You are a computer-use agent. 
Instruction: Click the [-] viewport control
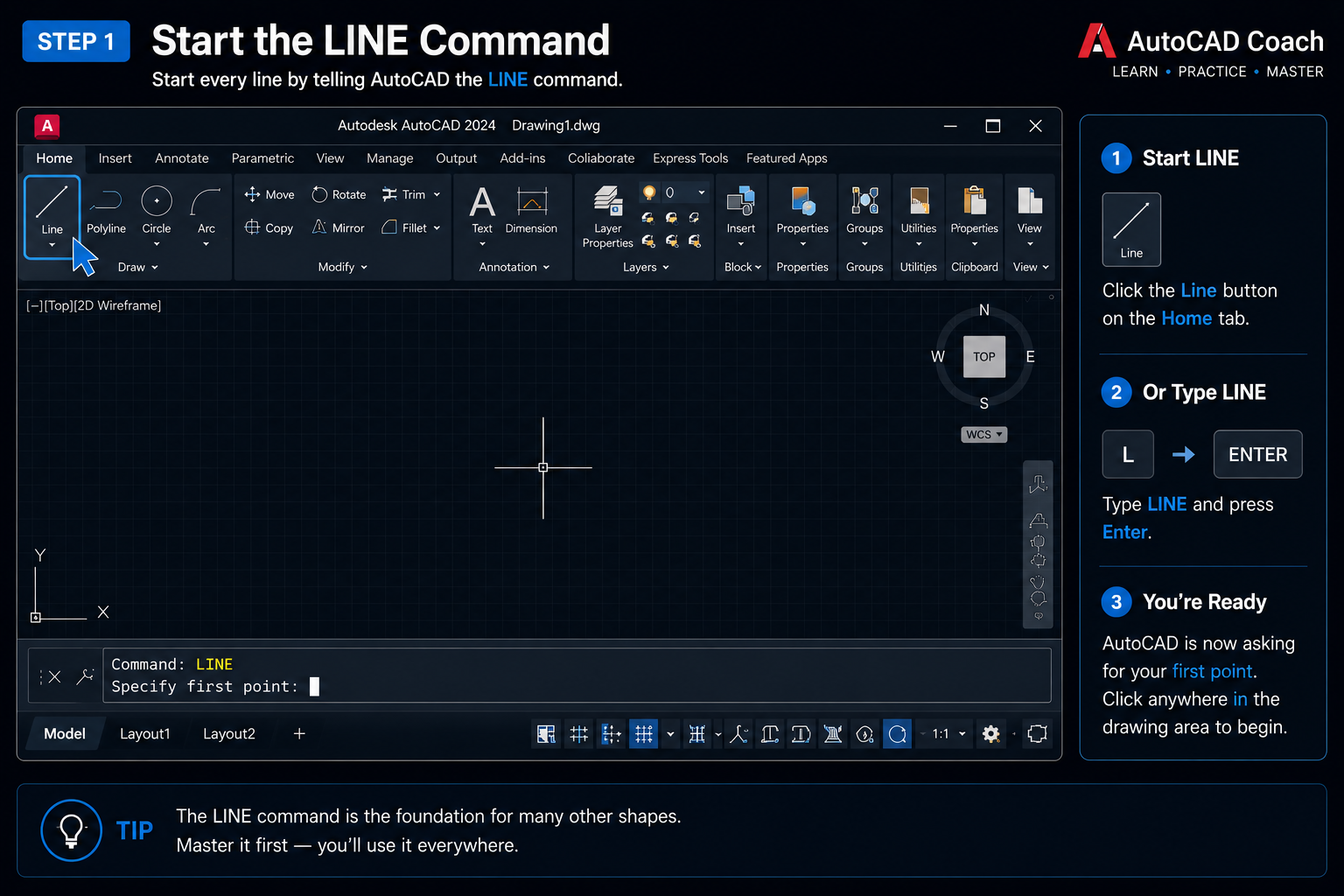point(34,305)
